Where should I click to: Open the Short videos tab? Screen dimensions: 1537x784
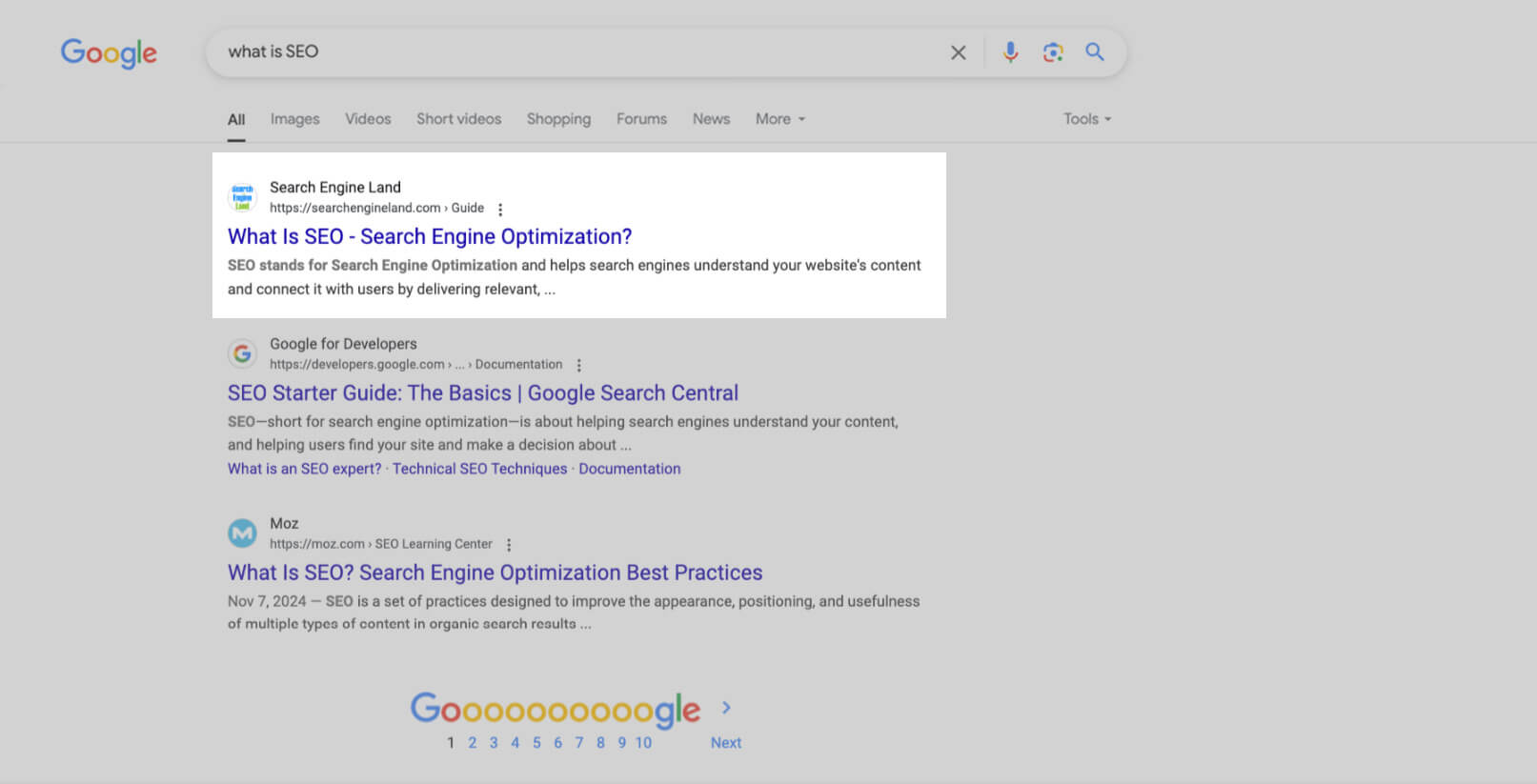(x=458, y=119)
